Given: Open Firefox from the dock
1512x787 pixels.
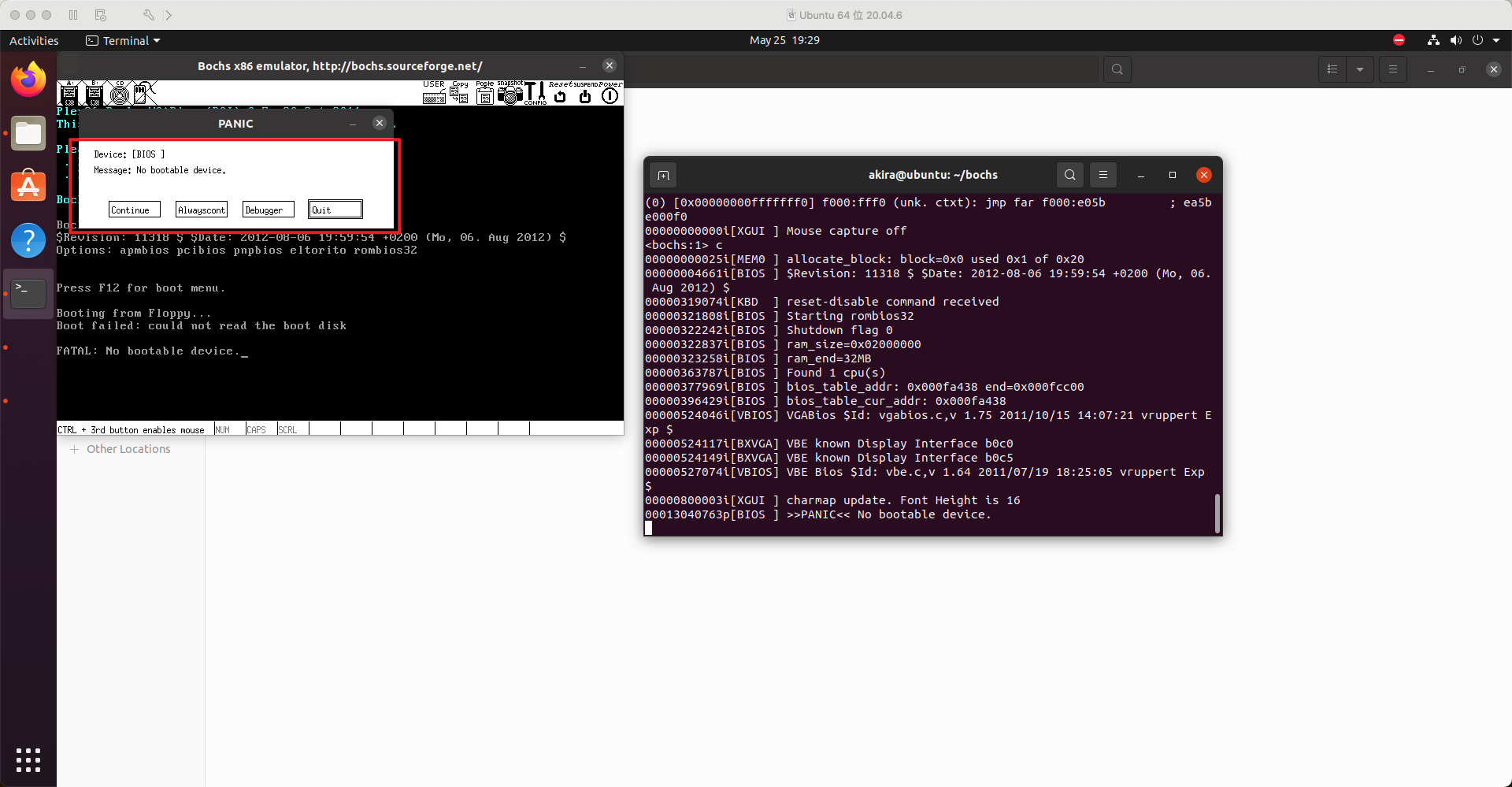Looking at the screenshot, I should (x=28, y=79).
